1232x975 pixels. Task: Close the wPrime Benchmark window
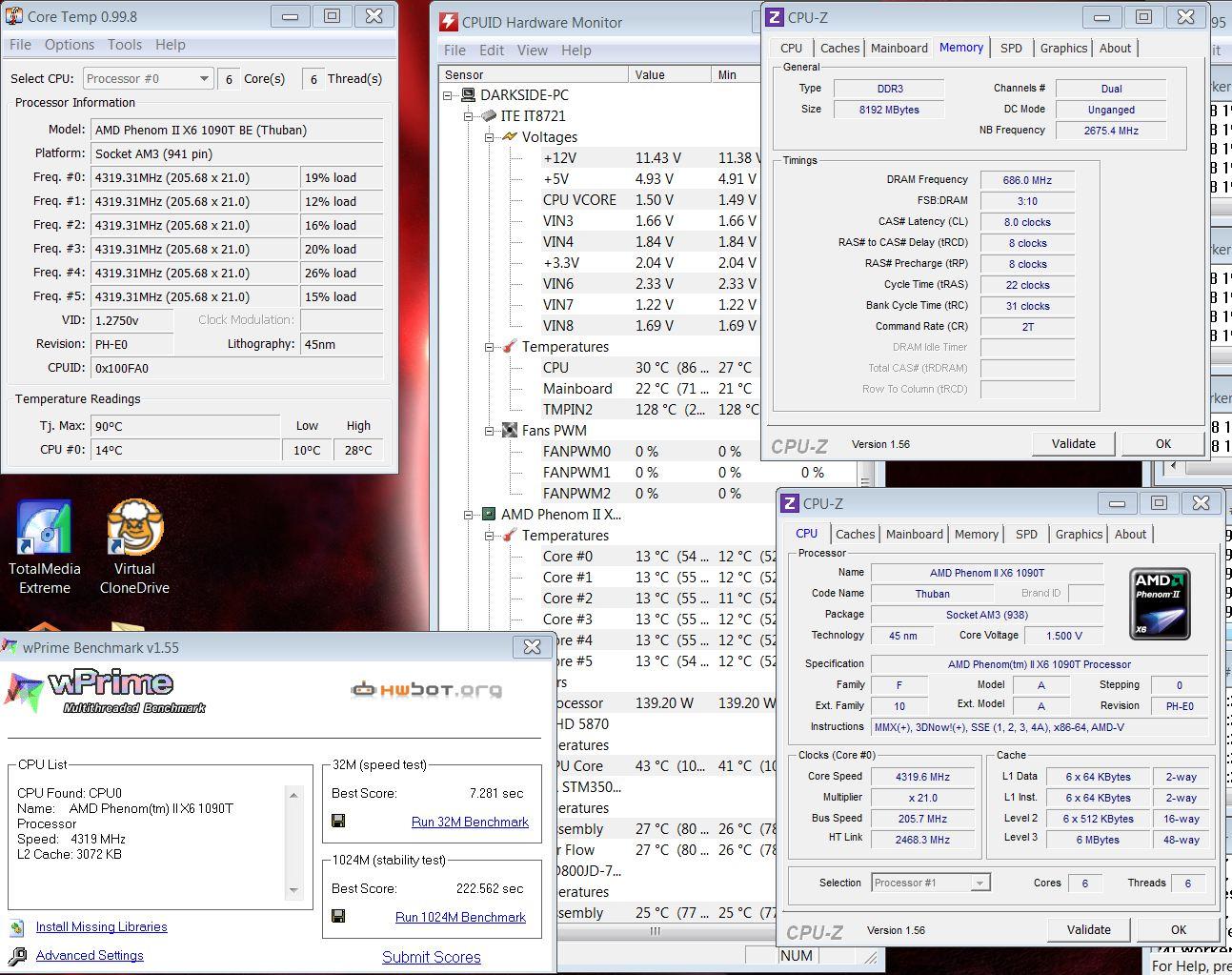[532, 646]
